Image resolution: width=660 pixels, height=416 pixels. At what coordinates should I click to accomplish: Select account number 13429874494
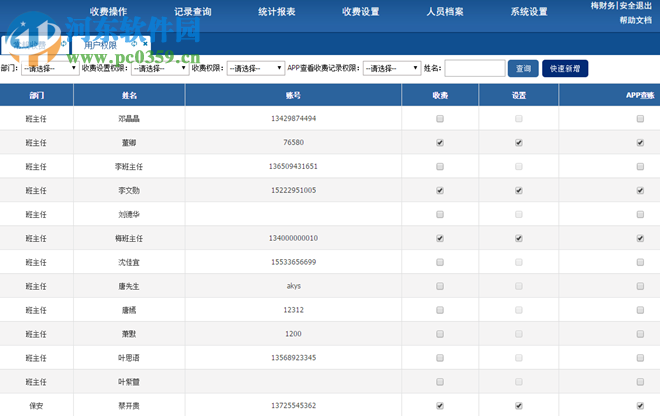tap(293, 119)
